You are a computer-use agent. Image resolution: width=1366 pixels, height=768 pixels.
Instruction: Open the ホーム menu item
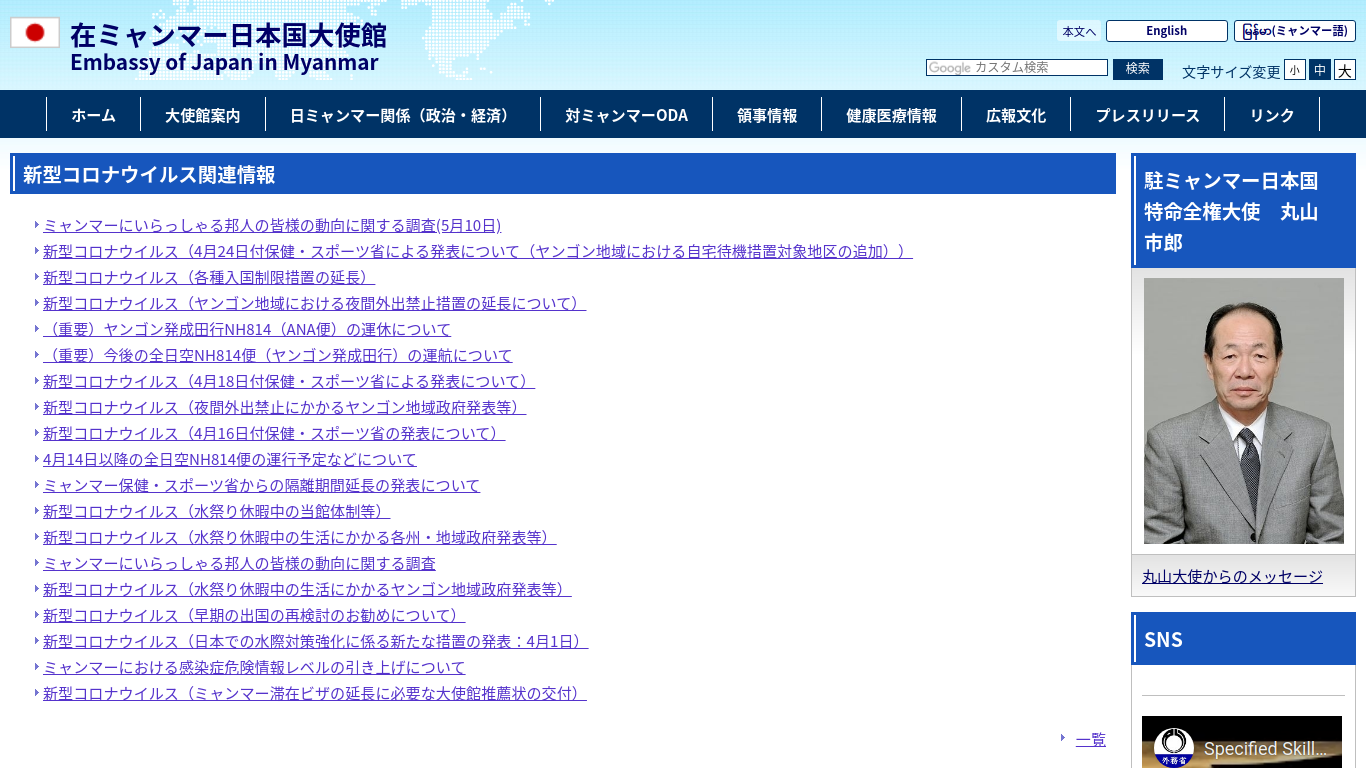tap(93, 115)
